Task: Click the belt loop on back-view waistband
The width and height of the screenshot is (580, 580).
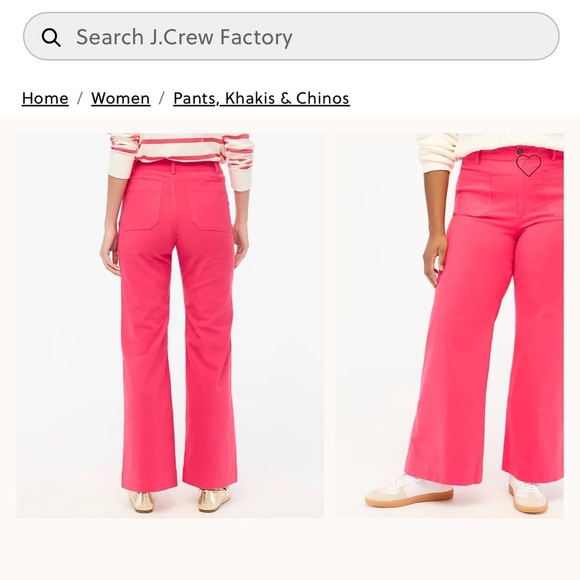Action: [x=173, y=167]
